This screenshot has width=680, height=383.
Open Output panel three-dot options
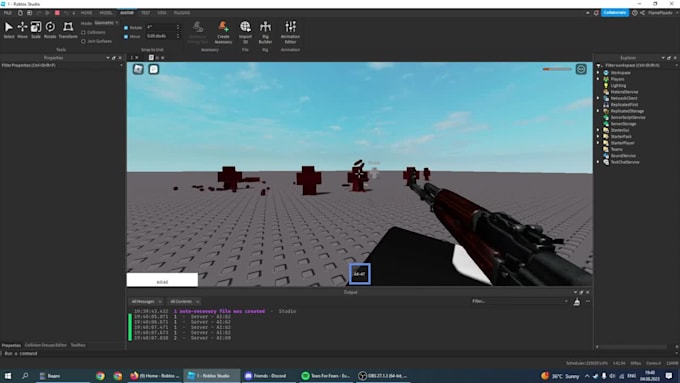pyautogui.click(x=588, y=301)
